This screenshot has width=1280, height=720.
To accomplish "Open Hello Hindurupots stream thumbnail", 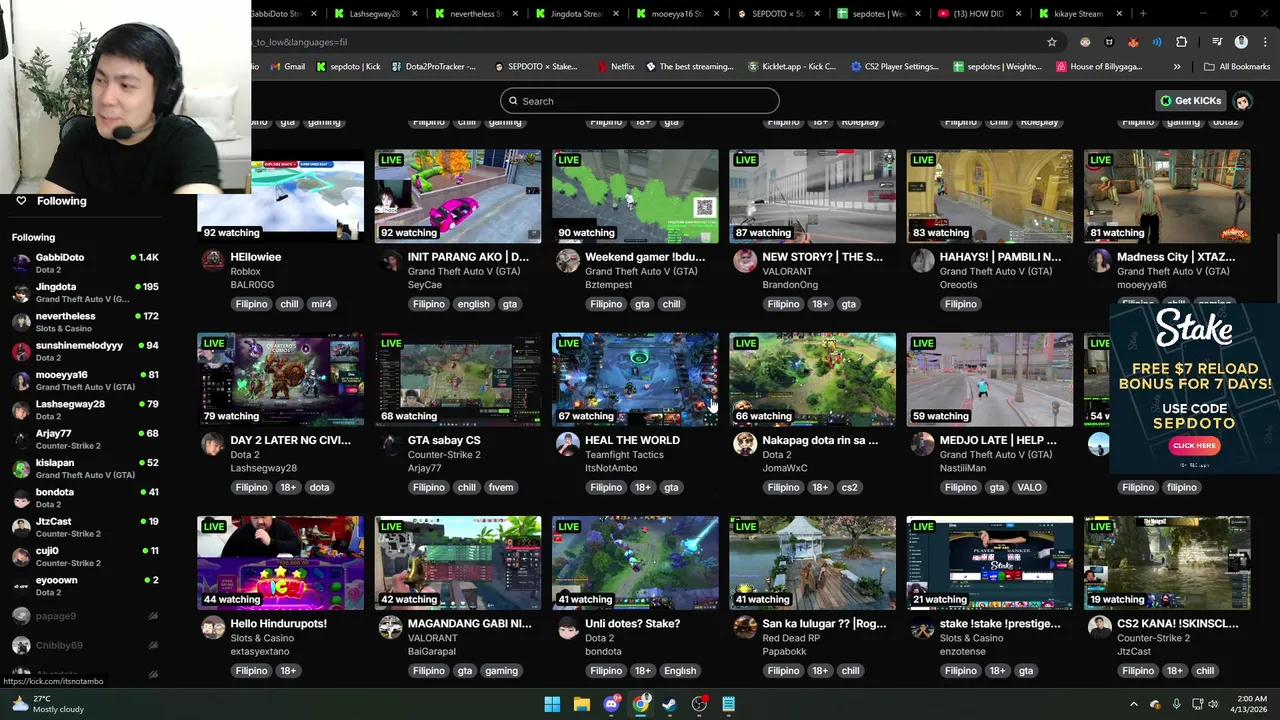I will coord(280,563).
